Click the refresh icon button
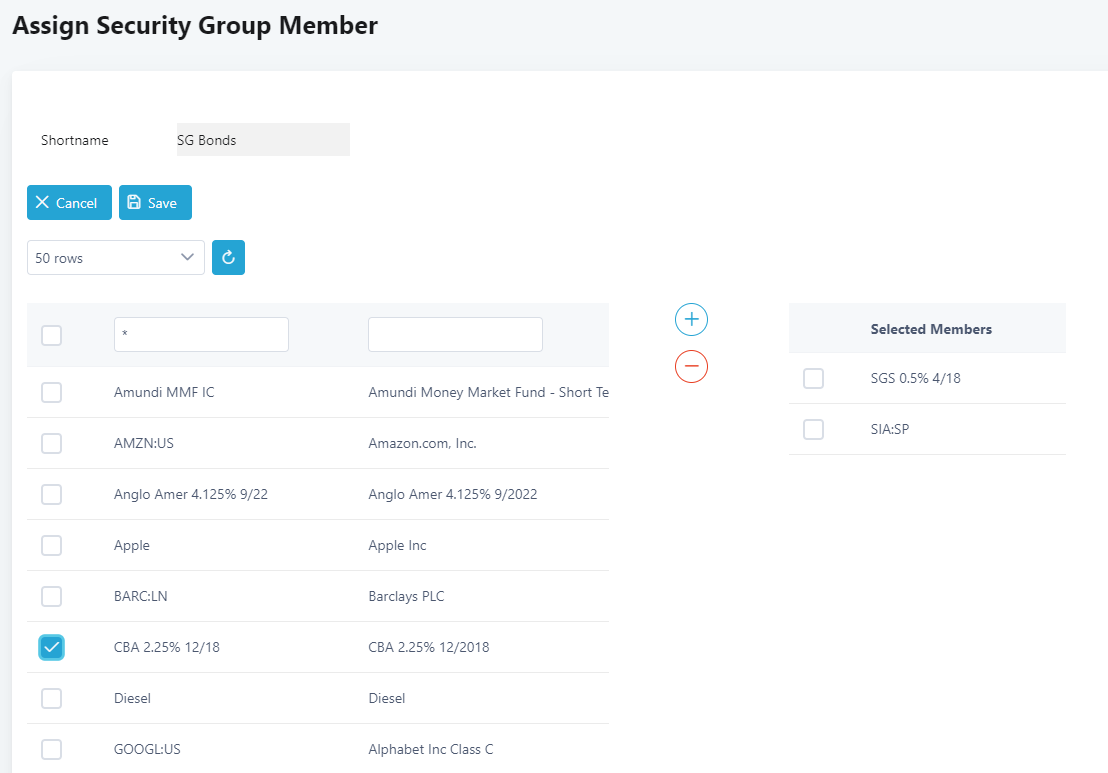 [228, 257]
